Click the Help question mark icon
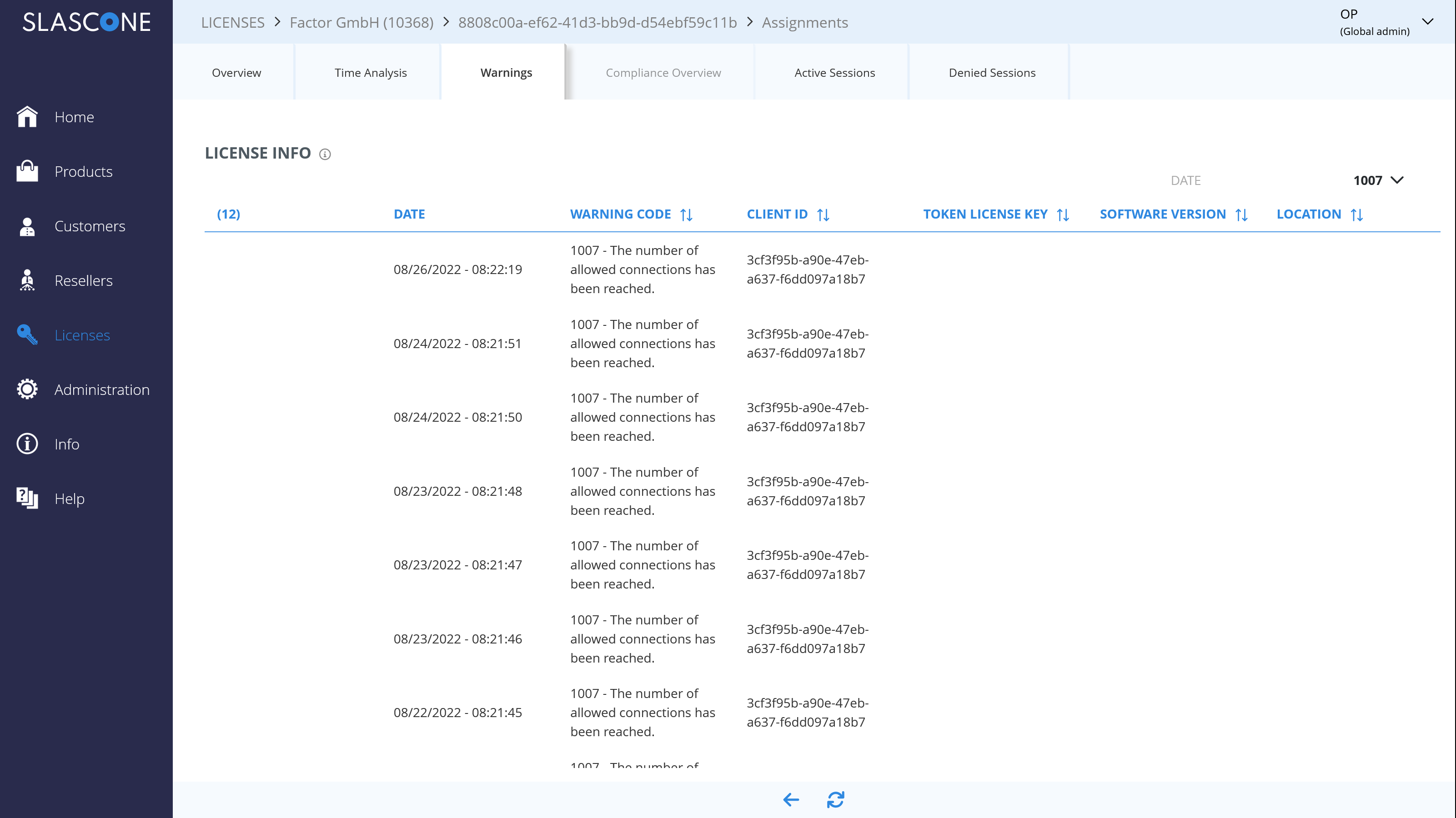Viewport: 1456px width, 818px height. [x=27, y=498]
